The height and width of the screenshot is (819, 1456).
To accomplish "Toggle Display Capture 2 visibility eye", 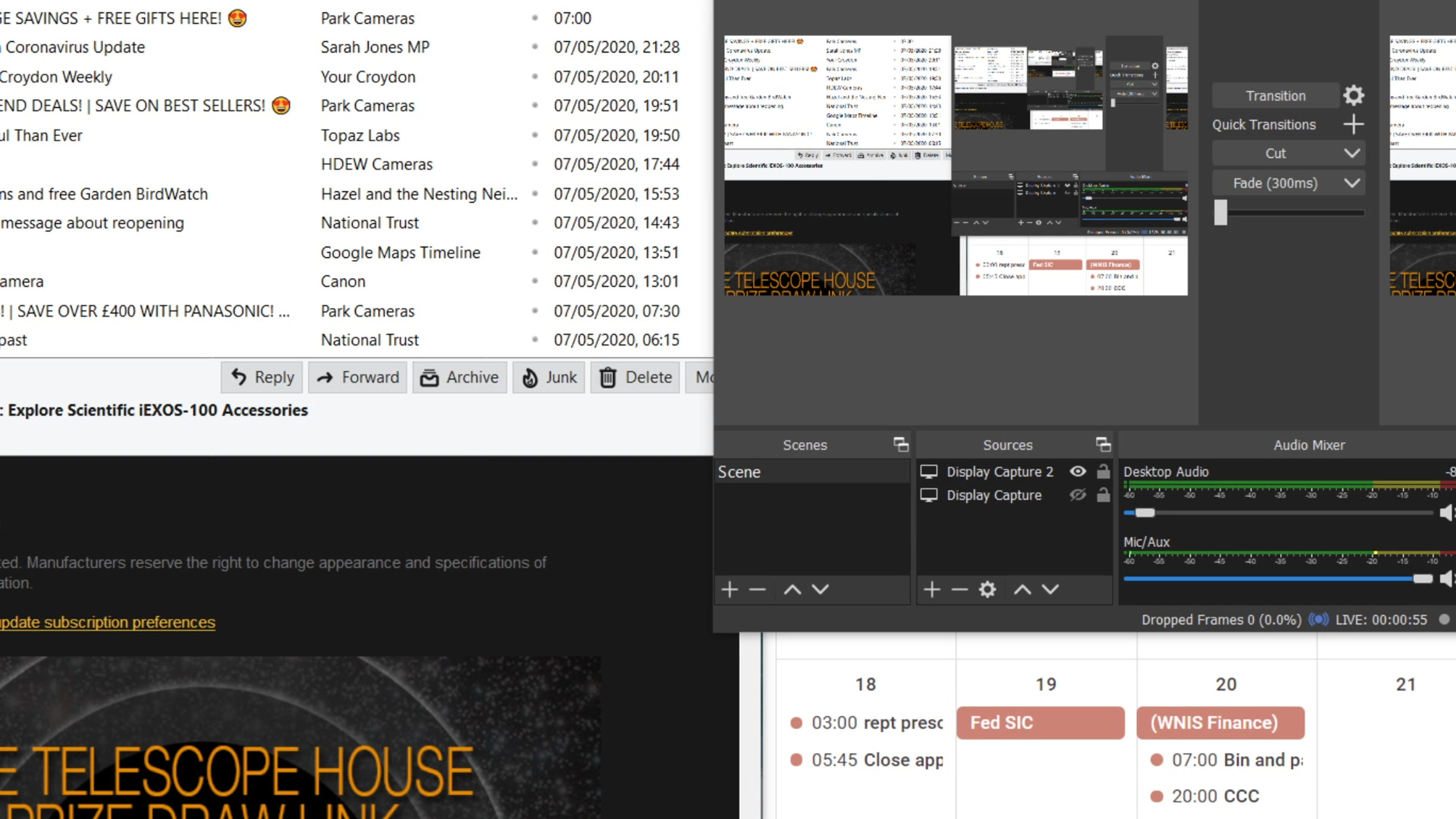I will pos(1078,471).
